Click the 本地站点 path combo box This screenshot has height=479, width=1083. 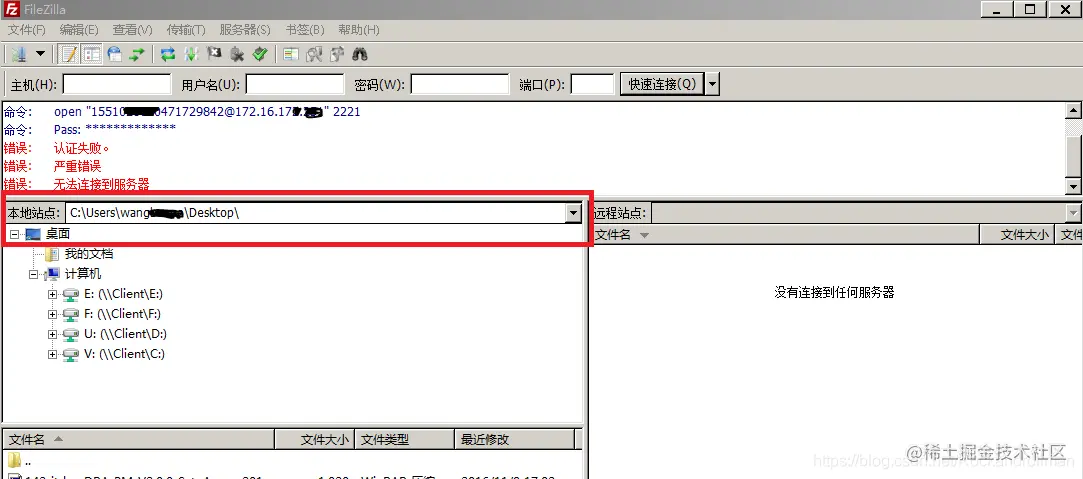pos(324,213)
